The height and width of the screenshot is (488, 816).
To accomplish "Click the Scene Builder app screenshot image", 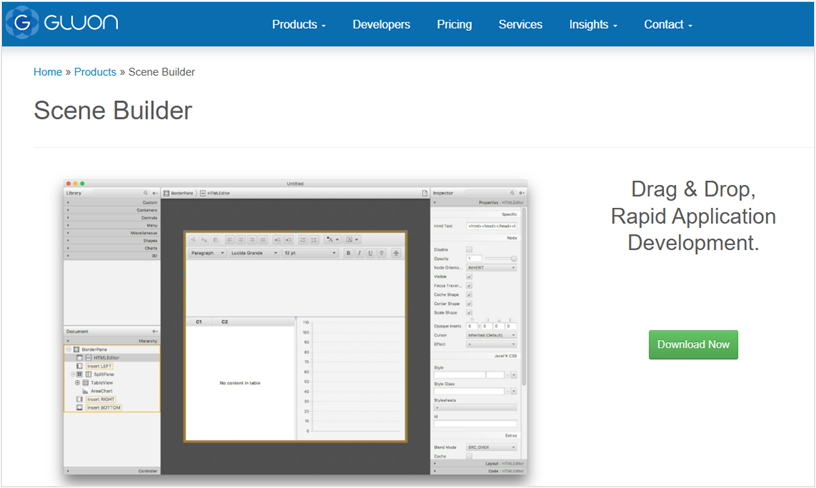I will 295,327.
